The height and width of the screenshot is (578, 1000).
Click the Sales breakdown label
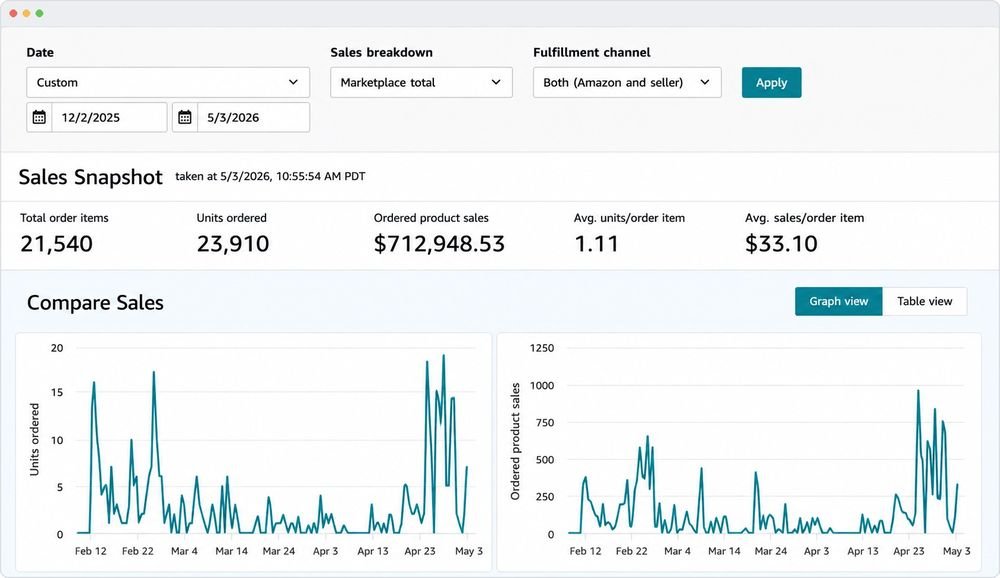pyautogui.click(x=381, y=52)
